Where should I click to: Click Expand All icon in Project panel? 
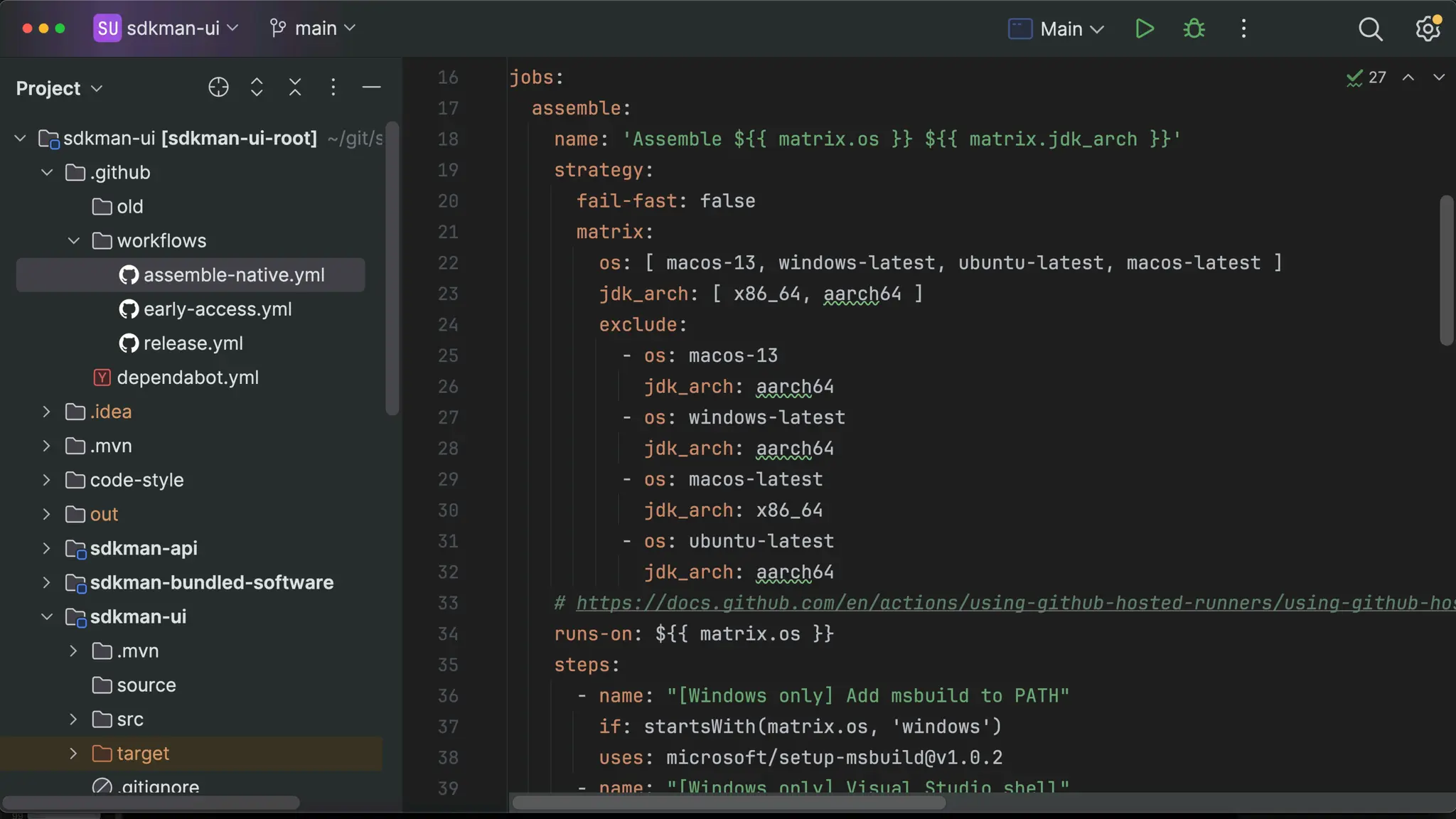tap(257, 87)
